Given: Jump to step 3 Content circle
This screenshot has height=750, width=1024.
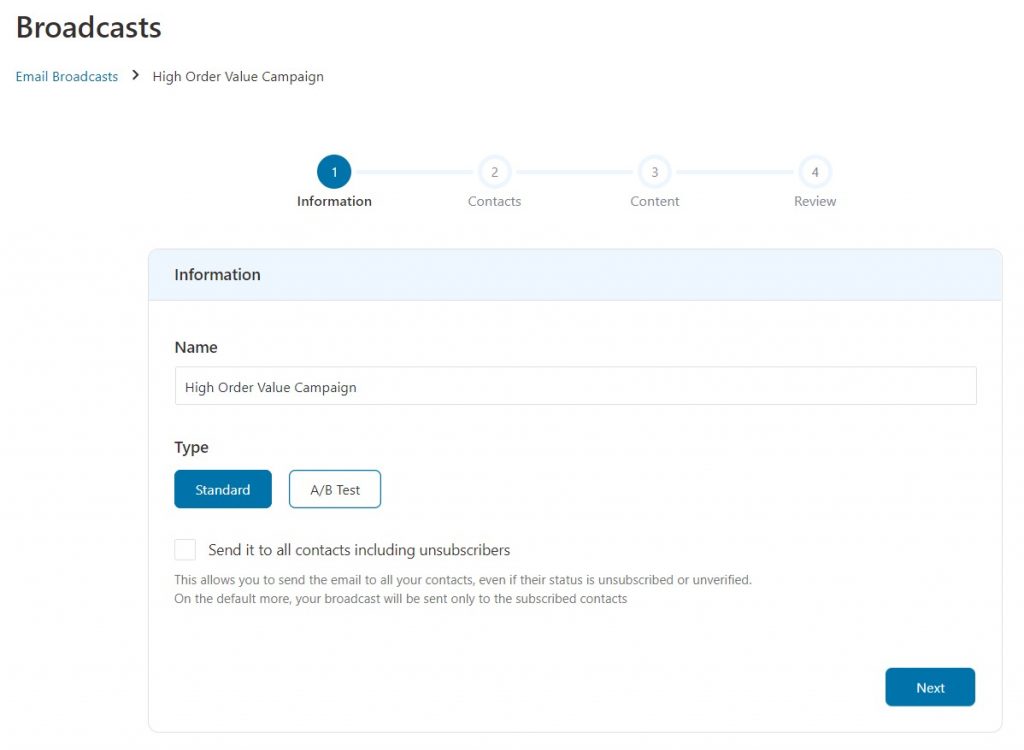Looking at the screenshot, I should (654, 172).
